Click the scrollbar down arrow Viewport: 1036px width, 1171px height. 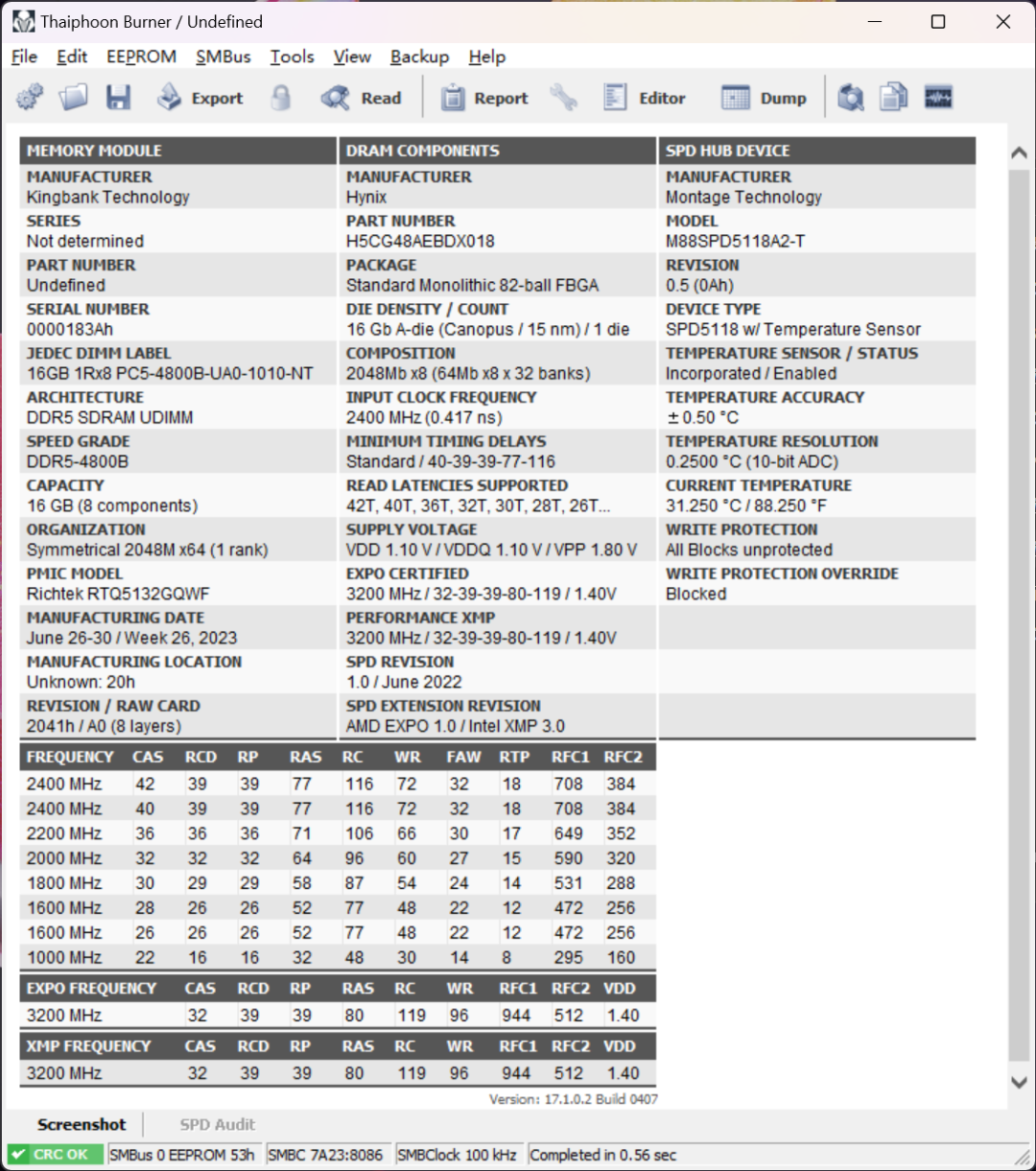click(1020, 1081)
